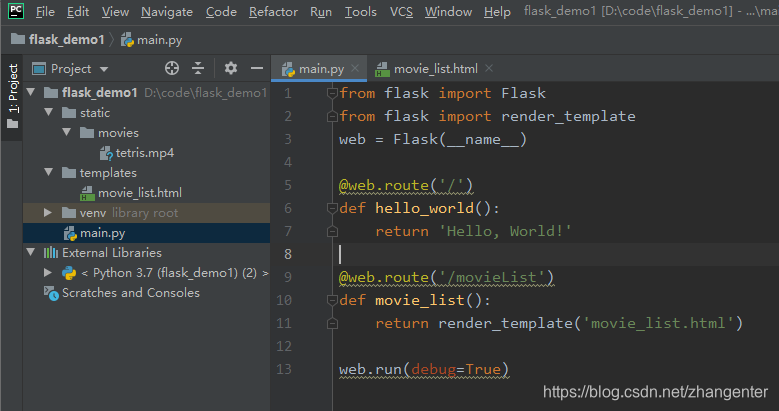This screenshot has height=411, width=779.
Task: Select Scratches and Consoles
Action: tap(131, 293)
